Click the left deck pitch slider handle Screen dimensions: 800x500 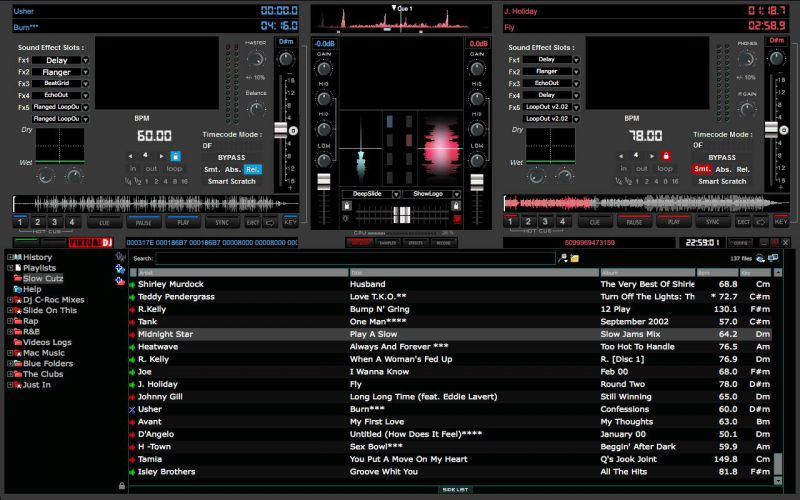pos(281,130)
